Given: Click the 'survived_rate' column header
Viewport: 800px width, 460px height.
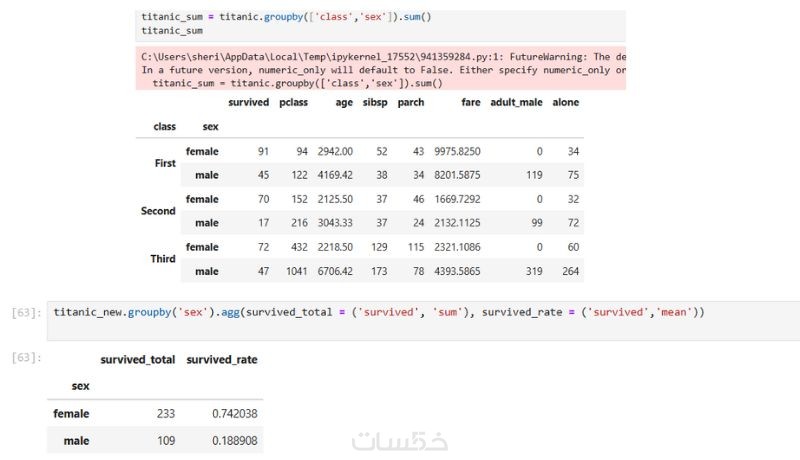Looking at the screenshot, I should (222, 360).
